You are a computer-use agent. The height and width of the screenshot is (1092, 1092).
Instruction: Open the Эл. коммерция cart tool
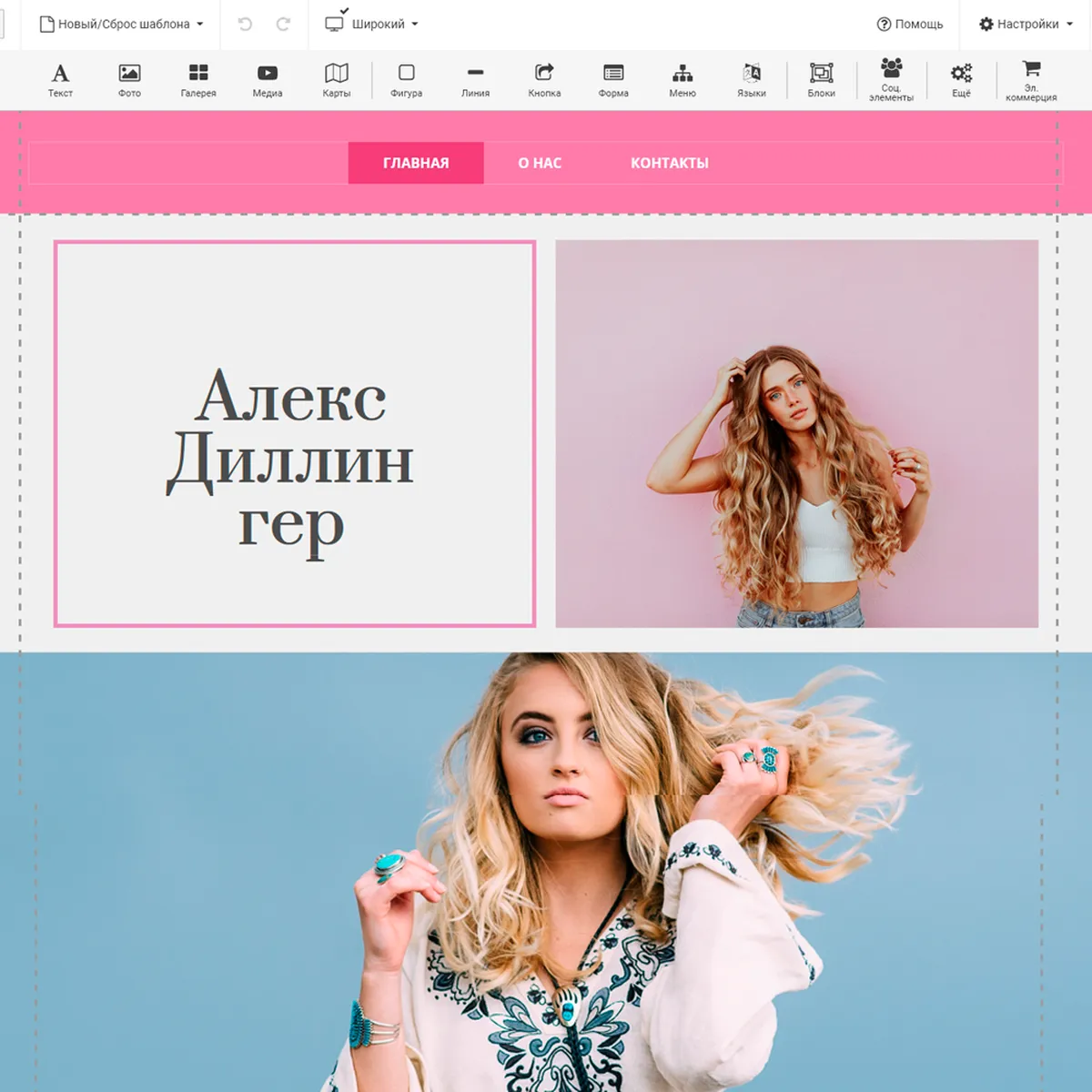(x=1031, y=80)
